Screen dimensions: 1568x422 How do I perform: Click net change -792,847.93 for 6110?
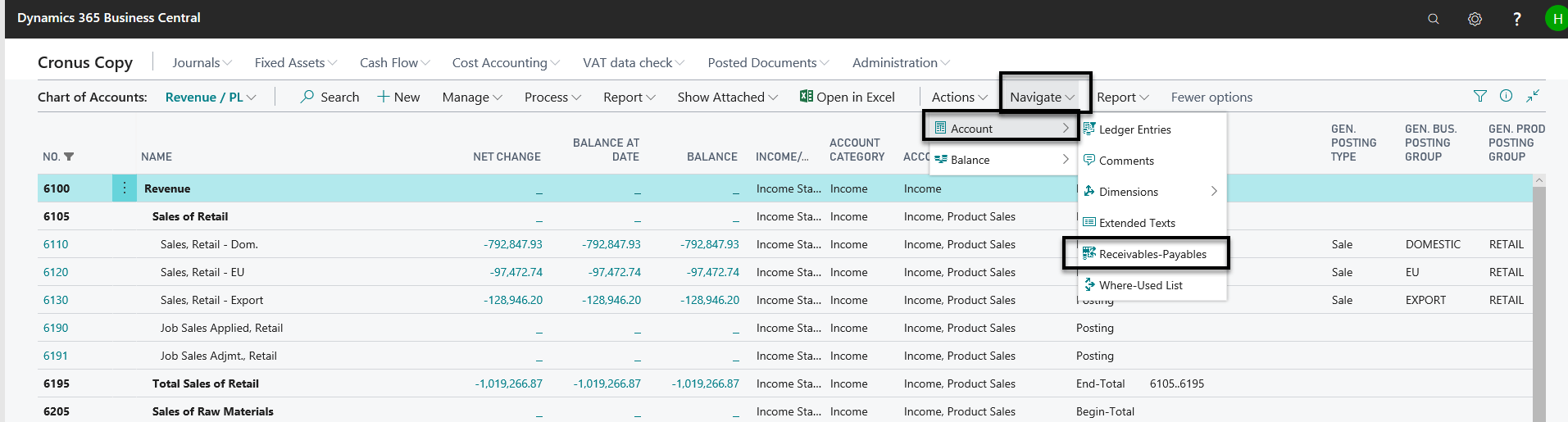click(513, 244)
